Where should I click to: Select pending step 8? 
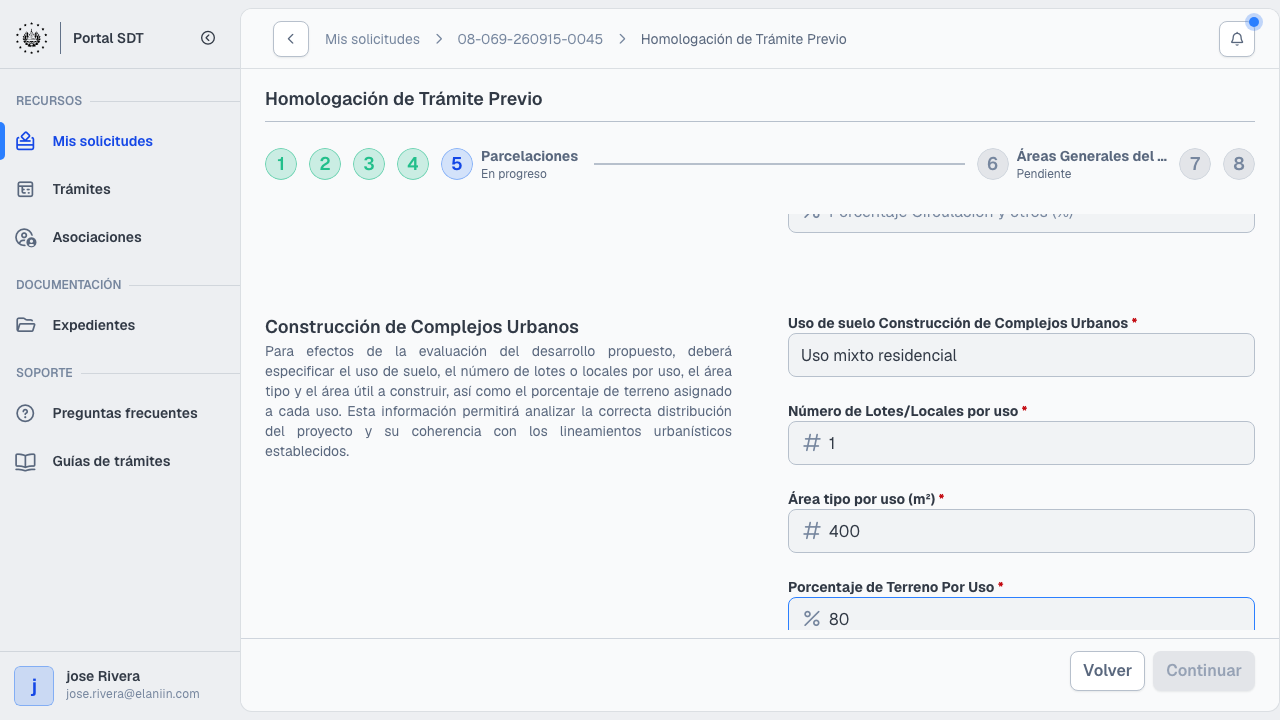[1239, 164]
